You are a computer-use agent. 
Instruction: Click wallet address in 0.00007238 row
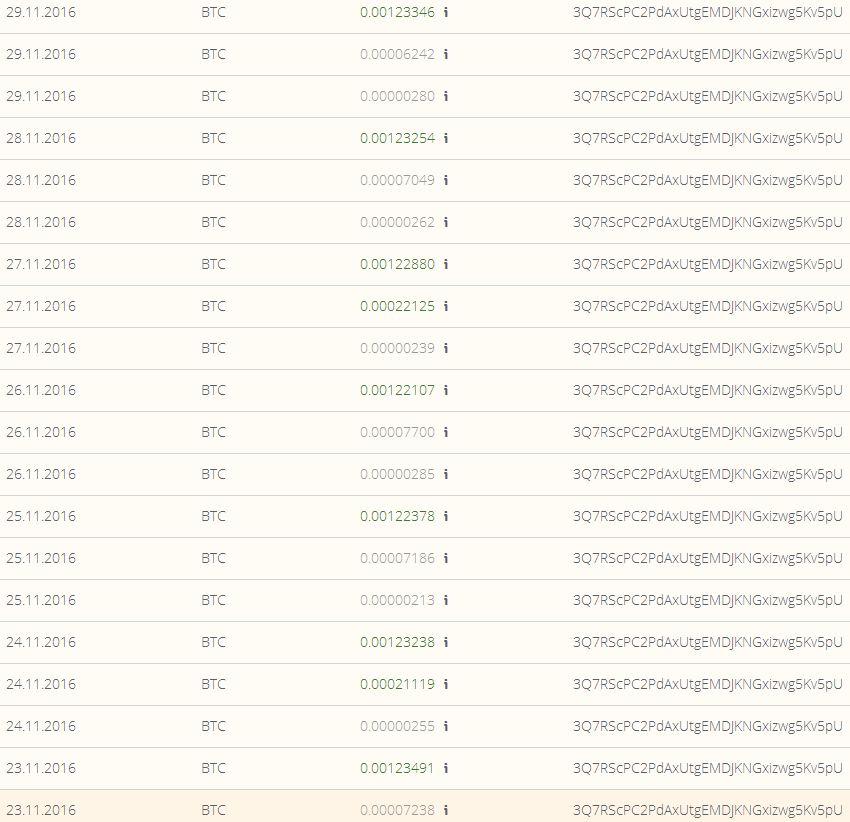pos(707,811)
